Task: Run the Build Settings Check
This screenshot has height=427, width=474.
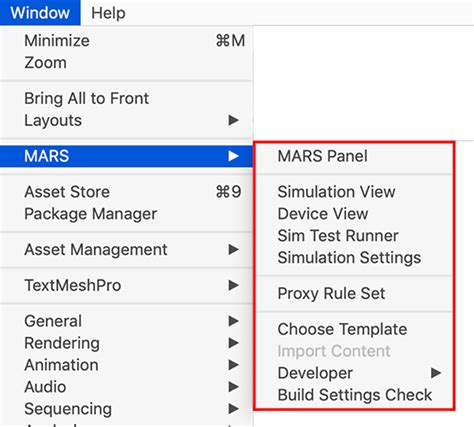Action: 354,395
